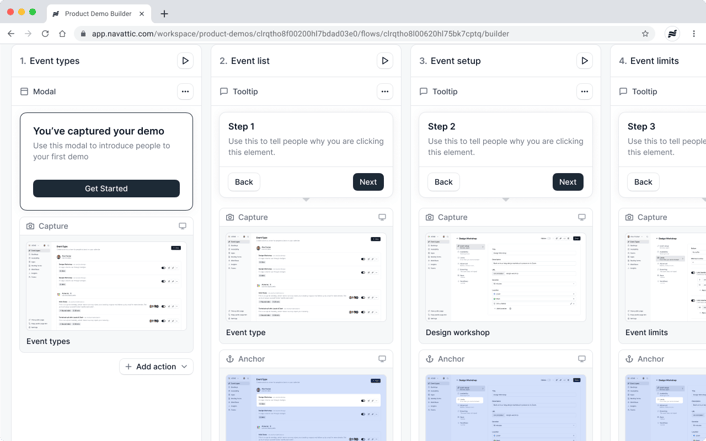Click Next in Step 1 tooltip
706x441 pixels.
[x=368, y=182]
